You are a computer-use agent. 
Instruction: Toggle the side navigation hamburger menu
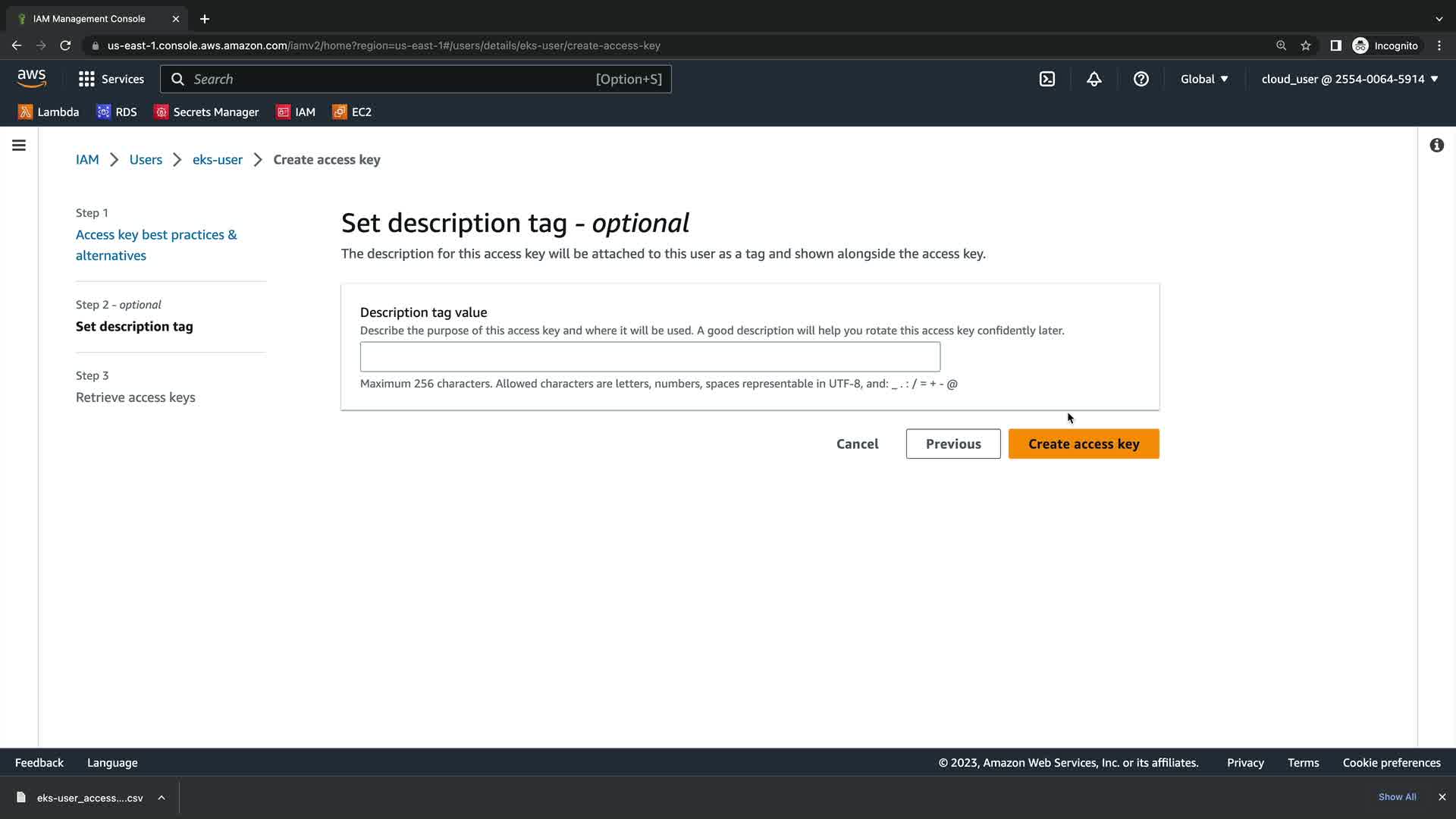coord(19,145)
